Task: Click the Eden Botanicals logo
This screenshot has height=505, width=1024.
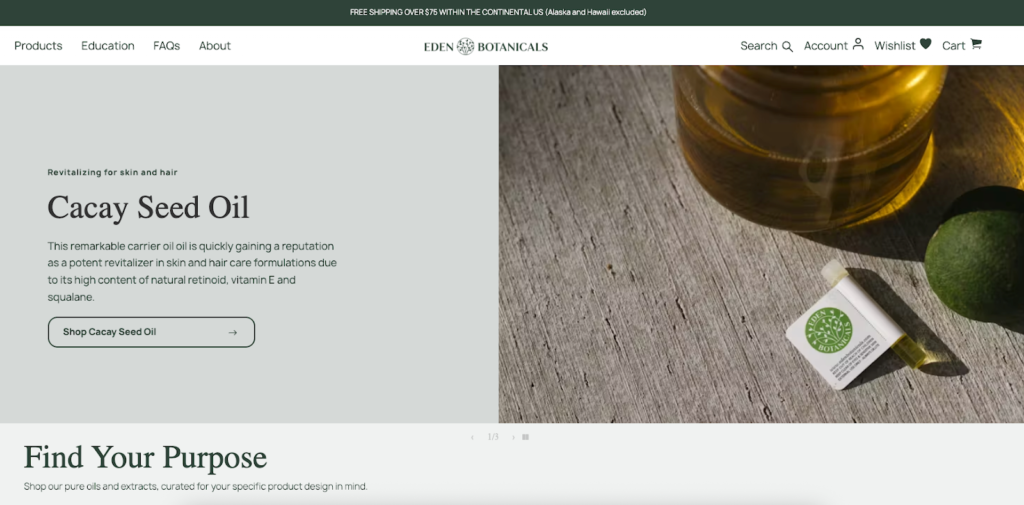Action: [x=486, y=46]
